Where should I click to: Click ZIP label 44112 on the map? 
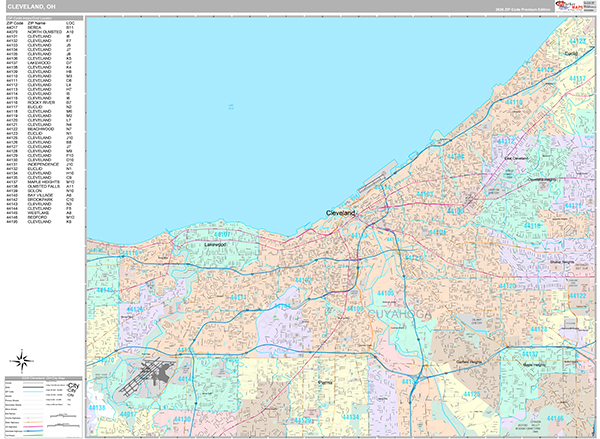(x=506, y=141)
